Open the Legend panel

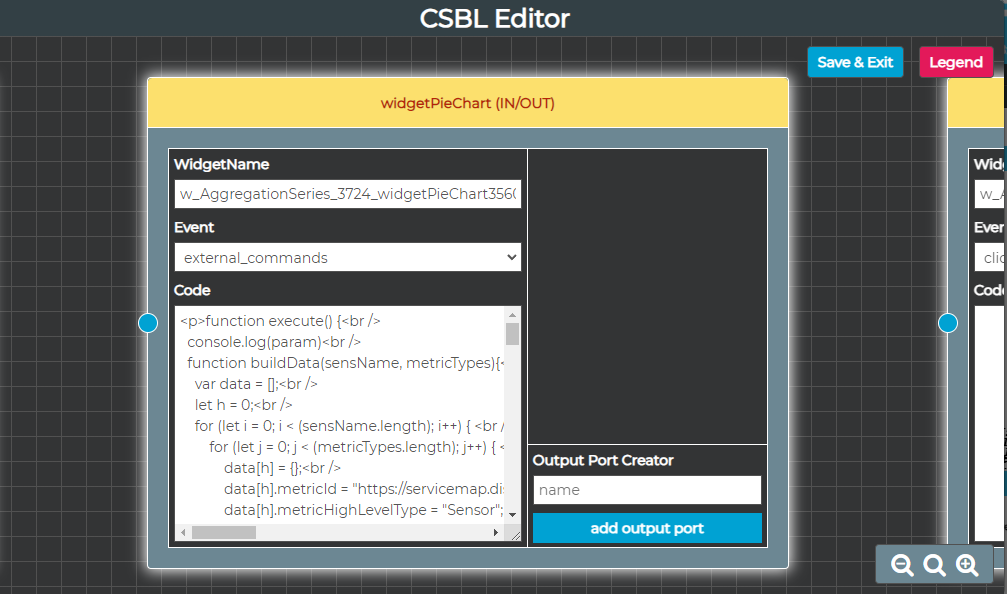pos(955,62)
